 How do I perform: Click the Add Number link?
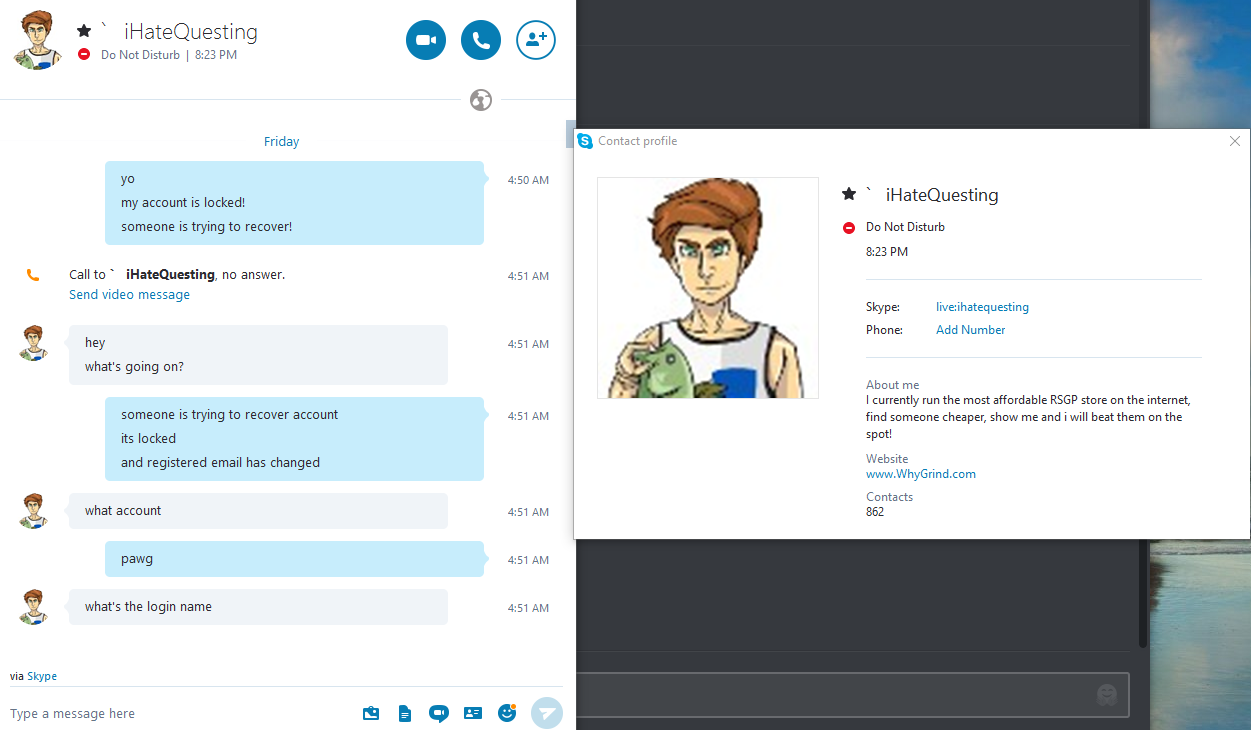[971, 330]
